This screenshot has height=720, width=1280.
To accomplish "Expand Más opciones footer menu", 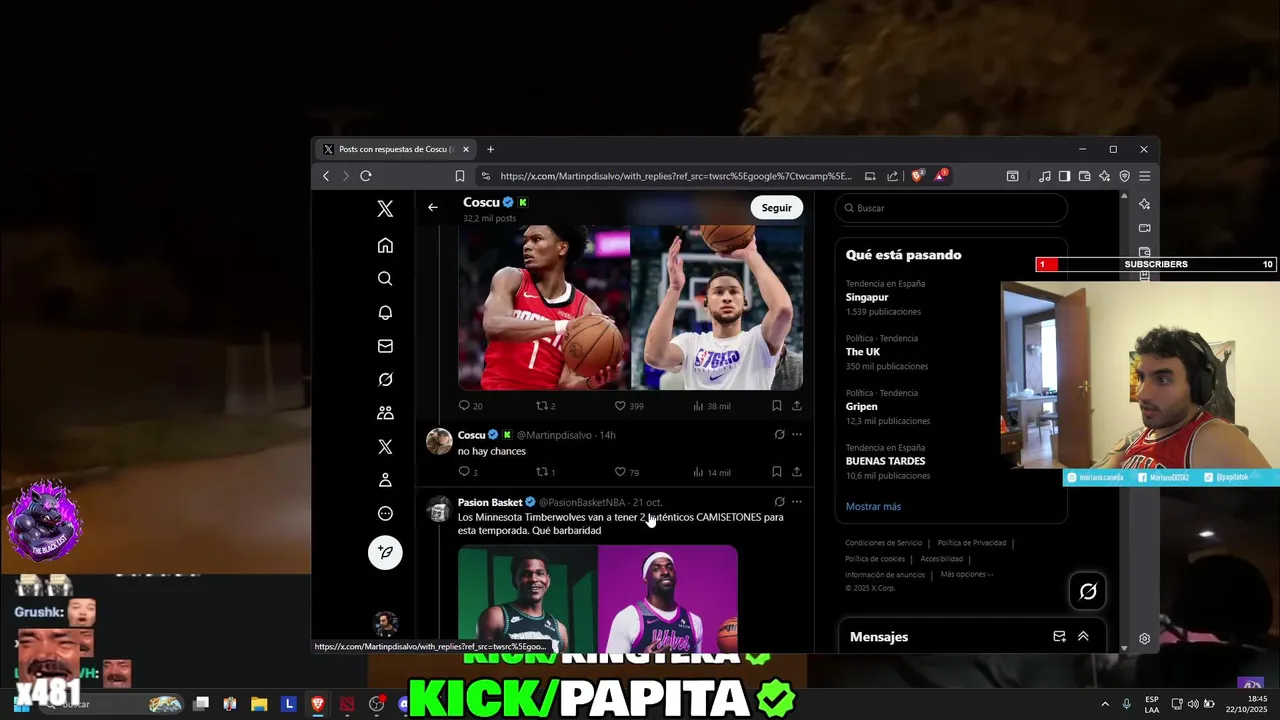I will [967, 574].
